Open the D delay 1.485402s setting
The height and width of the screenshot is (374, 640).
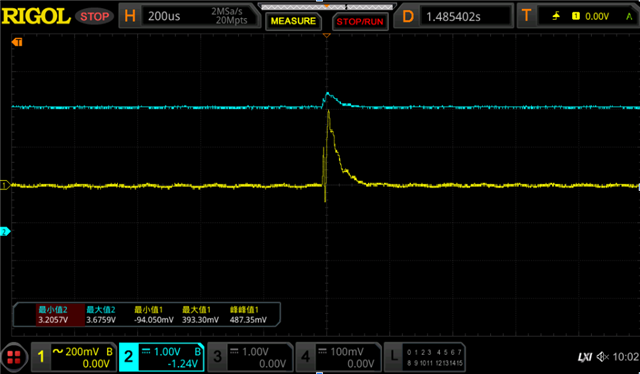453,16
